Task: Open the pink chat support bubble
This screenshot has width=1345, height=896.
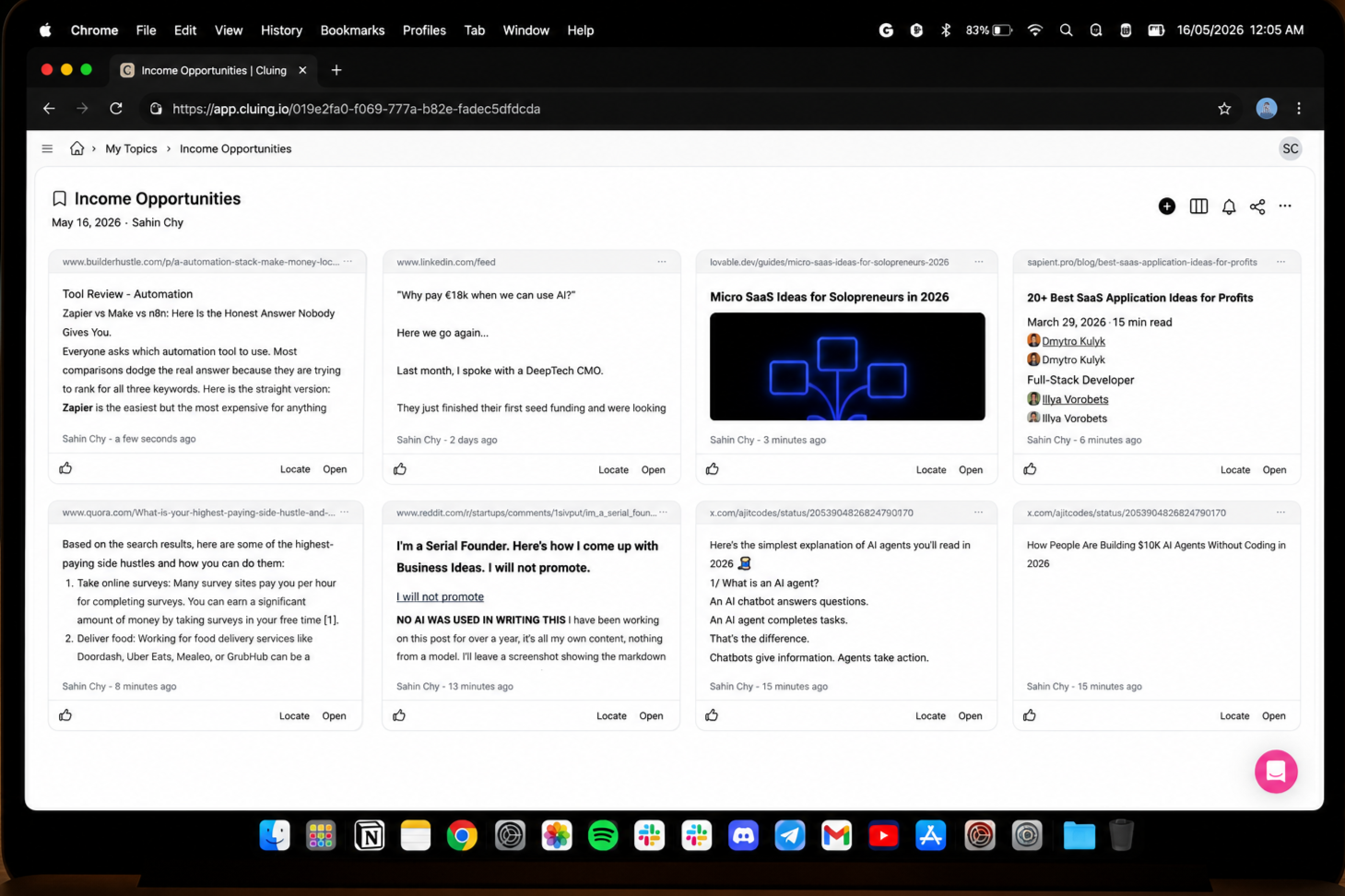Action: click(1276, 772)
